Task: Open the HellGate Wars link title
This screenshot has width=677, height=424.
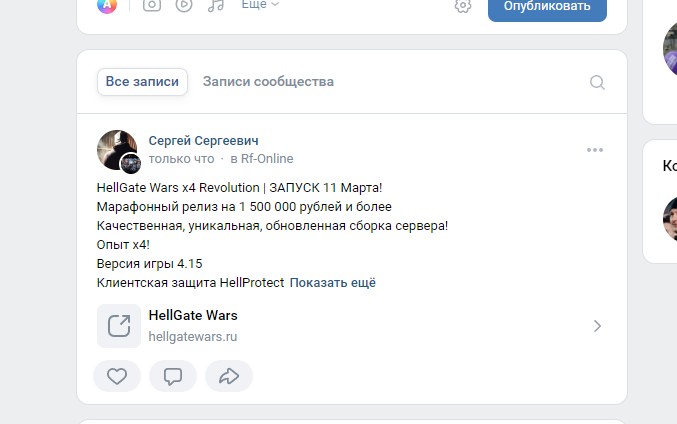Action: 193,316
